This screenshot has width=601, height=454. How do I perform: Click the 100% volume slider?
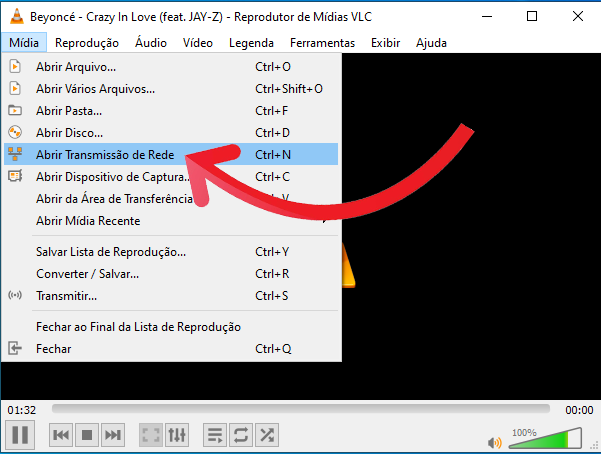(546, 439)
